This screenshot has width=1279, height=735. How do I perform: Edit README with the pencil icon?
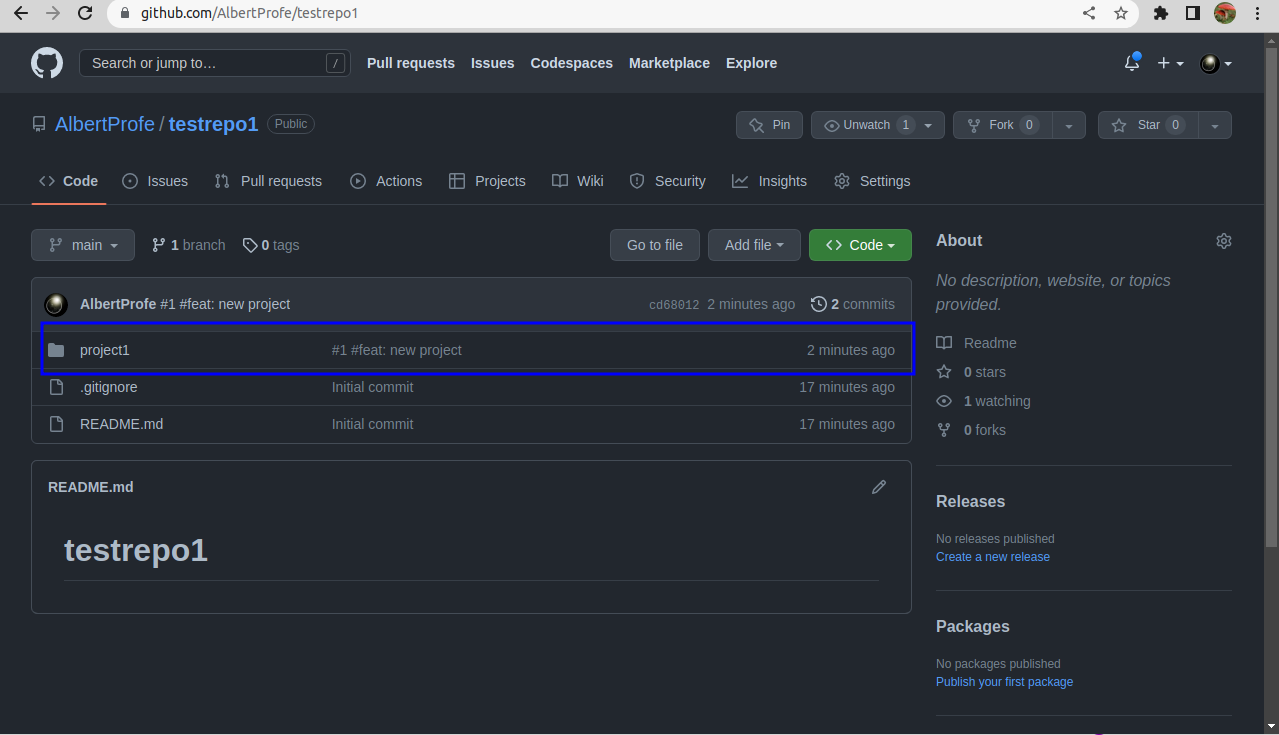879,487
